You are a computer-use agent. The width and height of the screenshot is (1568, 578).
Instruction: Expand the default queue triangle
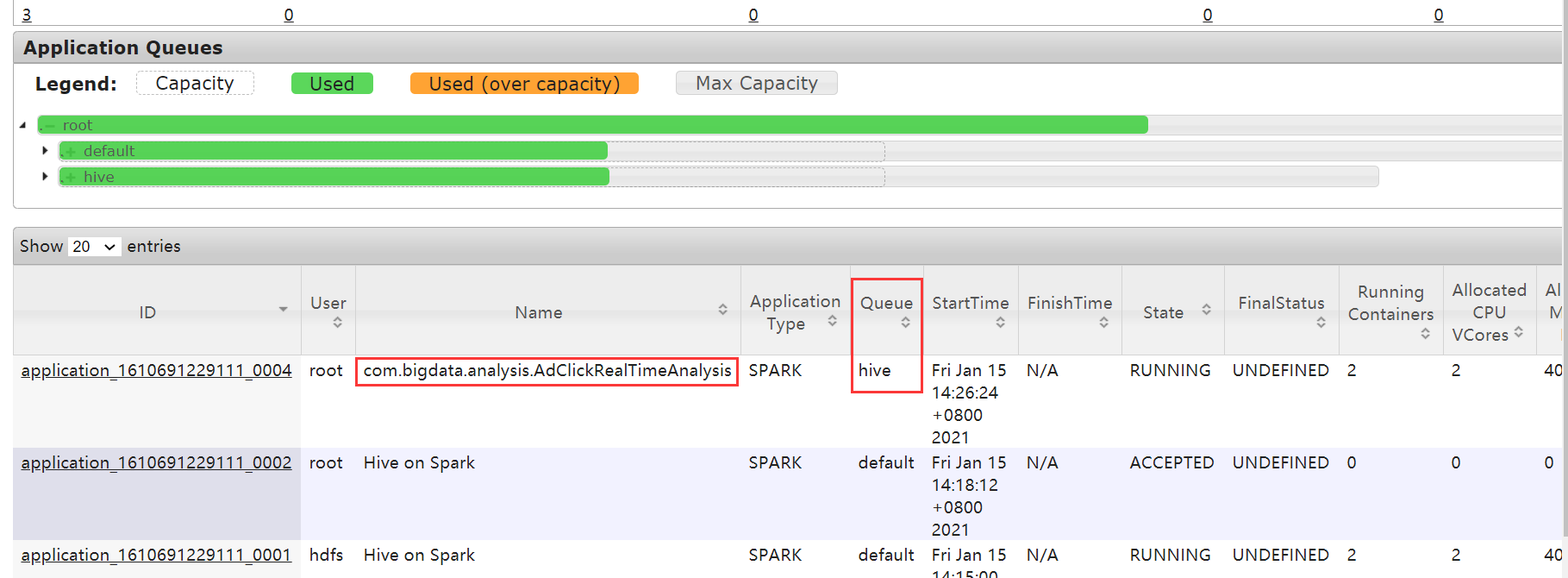coord(45,150)
